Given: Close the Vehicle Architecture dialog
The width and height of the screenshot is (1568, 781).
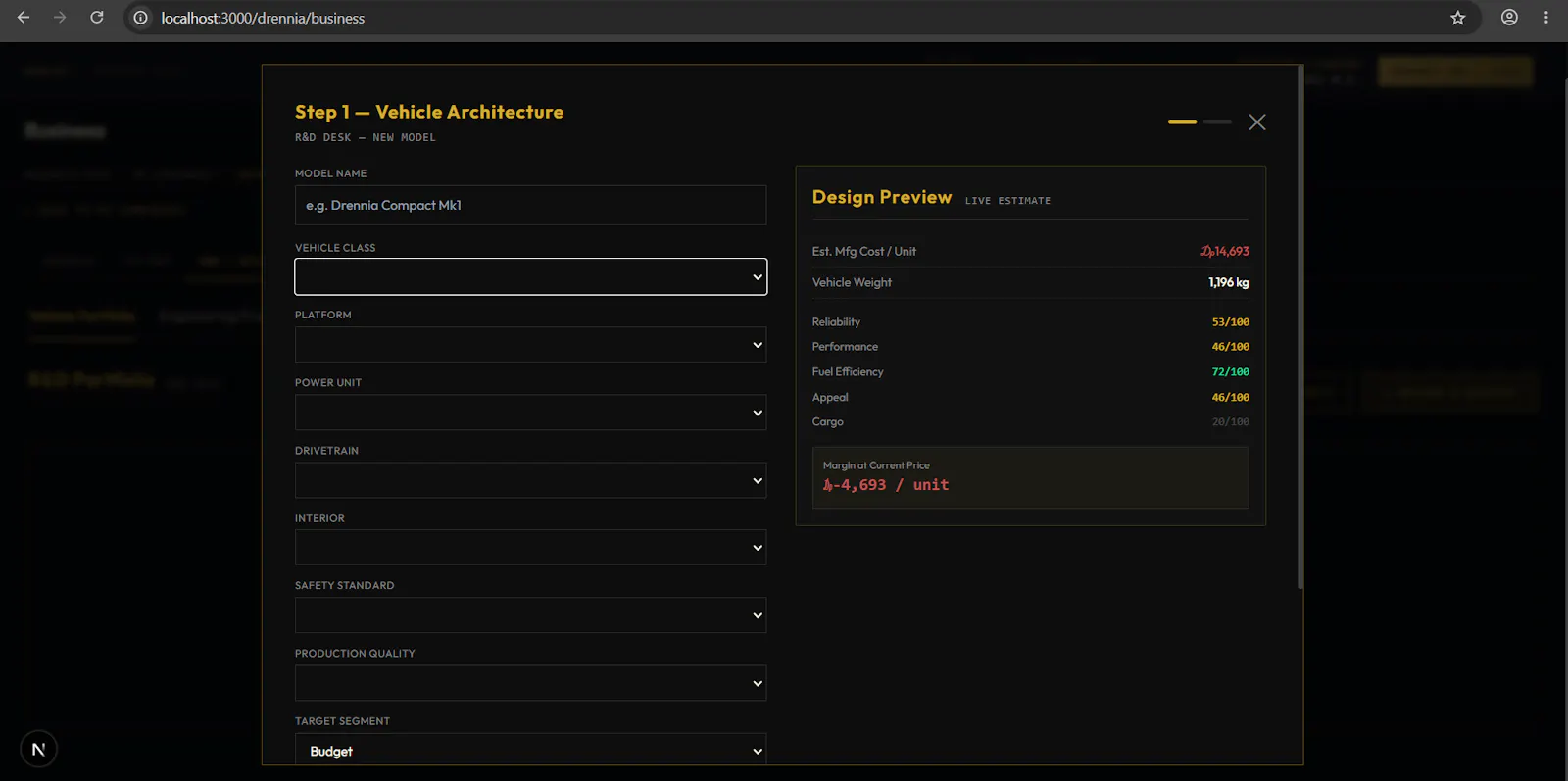Looking at the screenshot, I should point(1257,122).
